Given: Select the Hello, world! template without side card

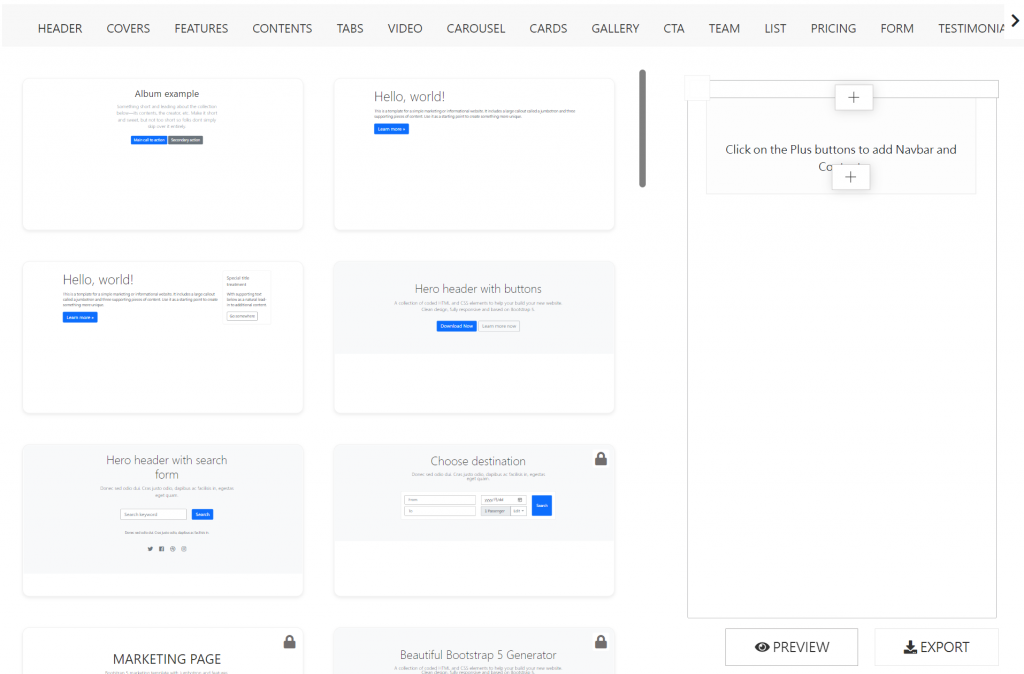Looking at the screenshot, I should tap(474, 154).
